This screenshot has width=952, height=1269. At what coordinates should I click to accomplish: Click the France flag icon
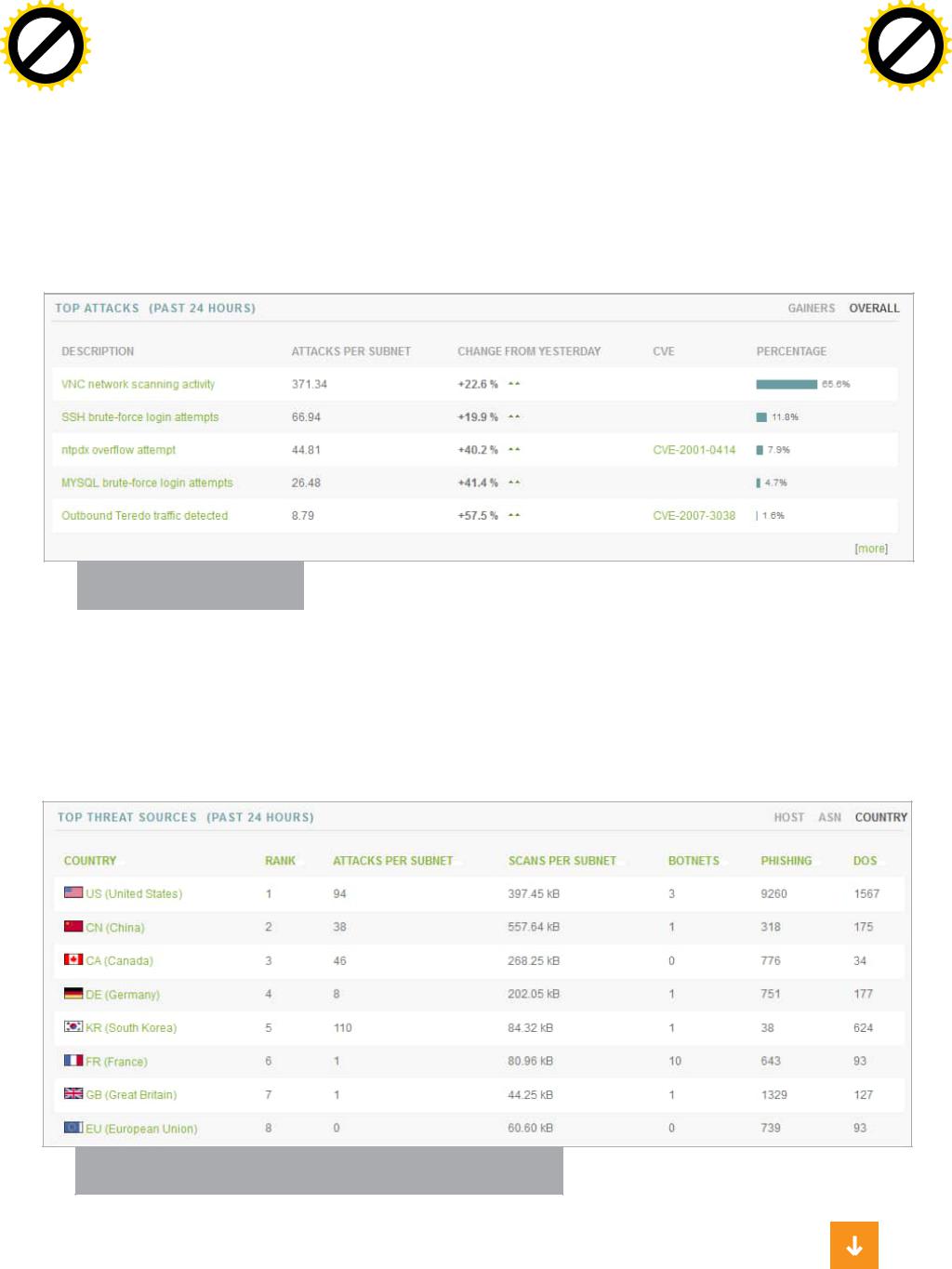click(73, 1060)
